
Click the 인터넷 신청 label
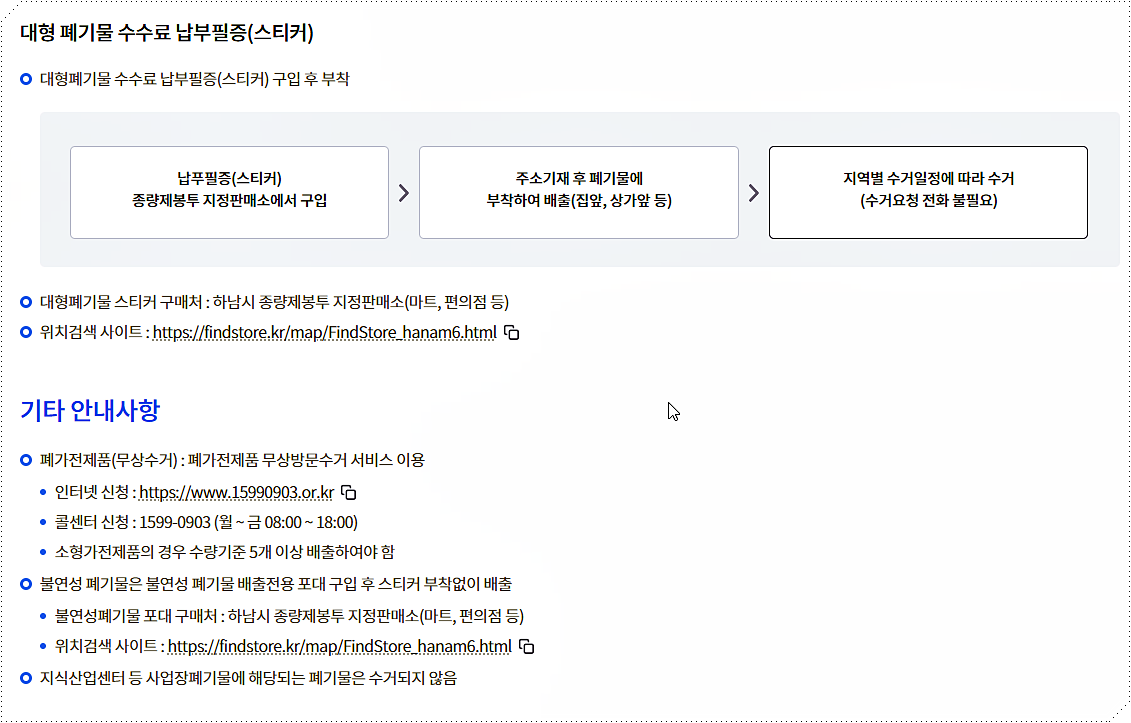(x=92, y=493)
